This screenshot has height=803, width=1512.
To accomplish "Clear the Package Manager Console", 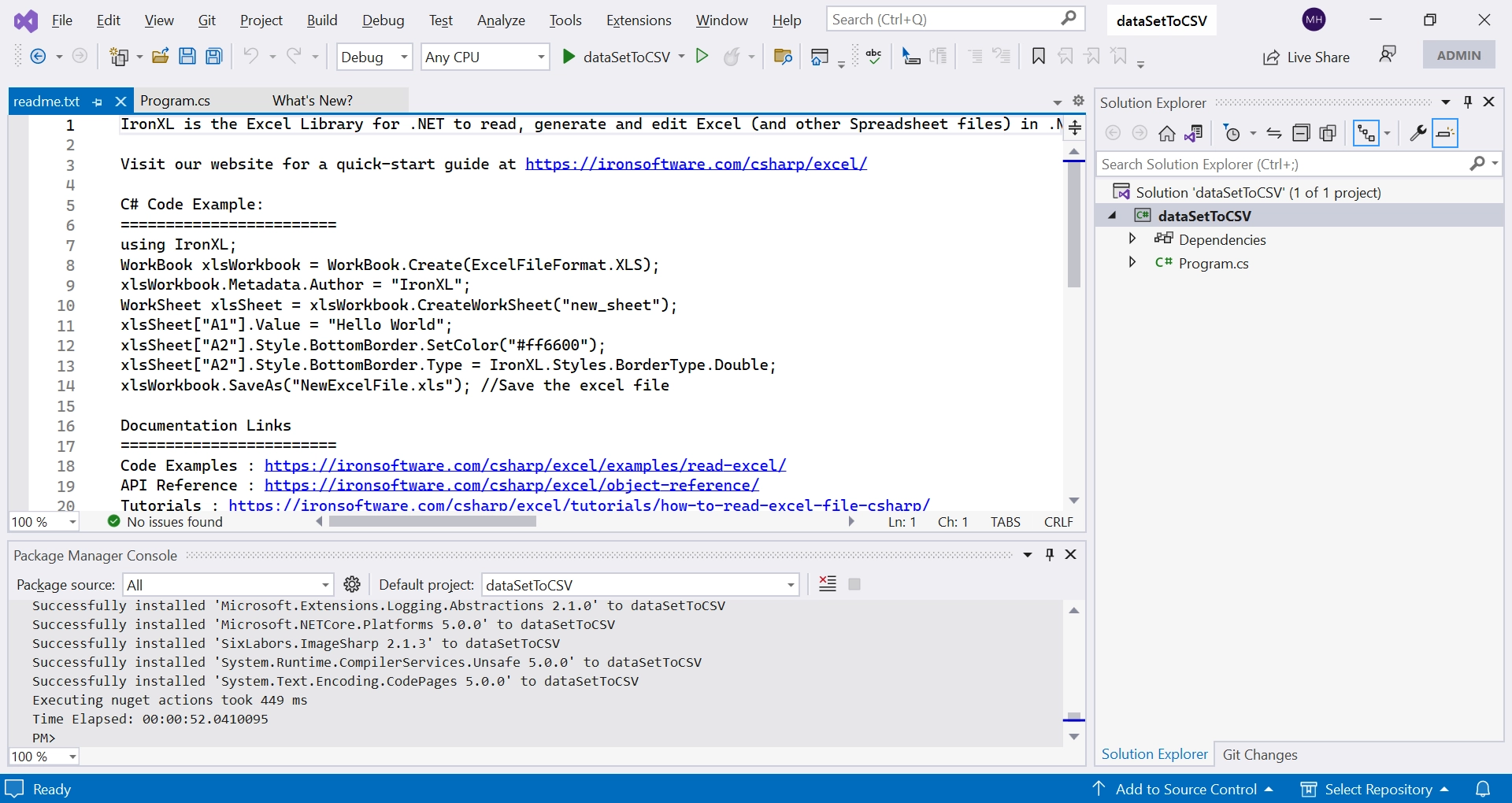I will pyautogui.click(x=828, y=584).
